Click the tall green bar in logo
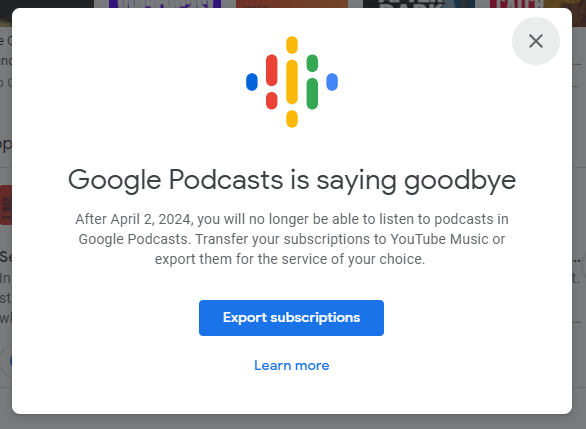The height and width of the screenshot is (429, 586). (x=312, y=93)
